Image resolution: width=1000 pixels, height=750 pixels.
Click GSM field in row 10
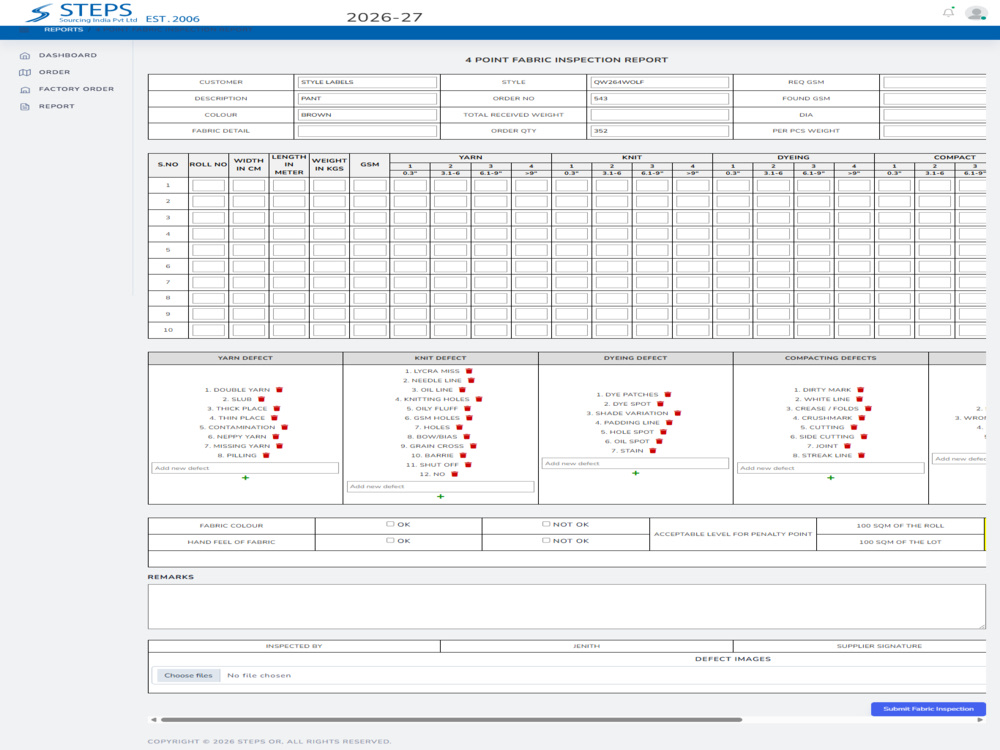click(370, 330)
